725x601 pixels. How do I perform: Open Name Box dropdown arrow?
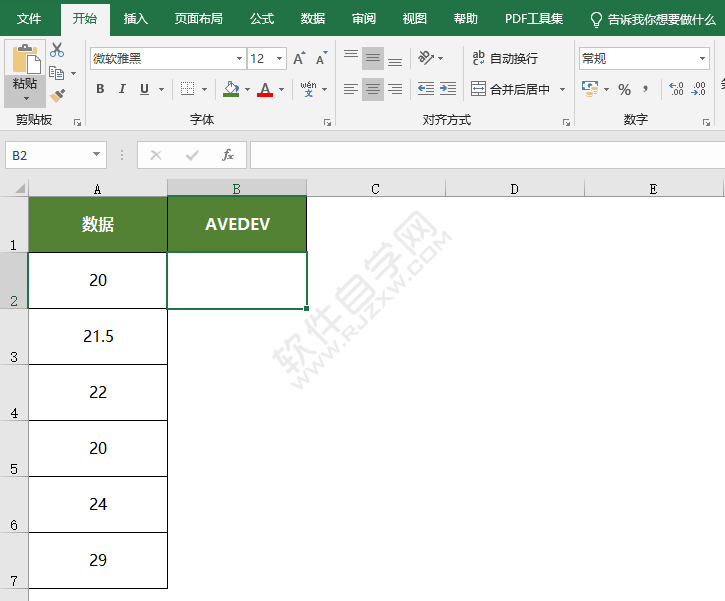(96, 154)
